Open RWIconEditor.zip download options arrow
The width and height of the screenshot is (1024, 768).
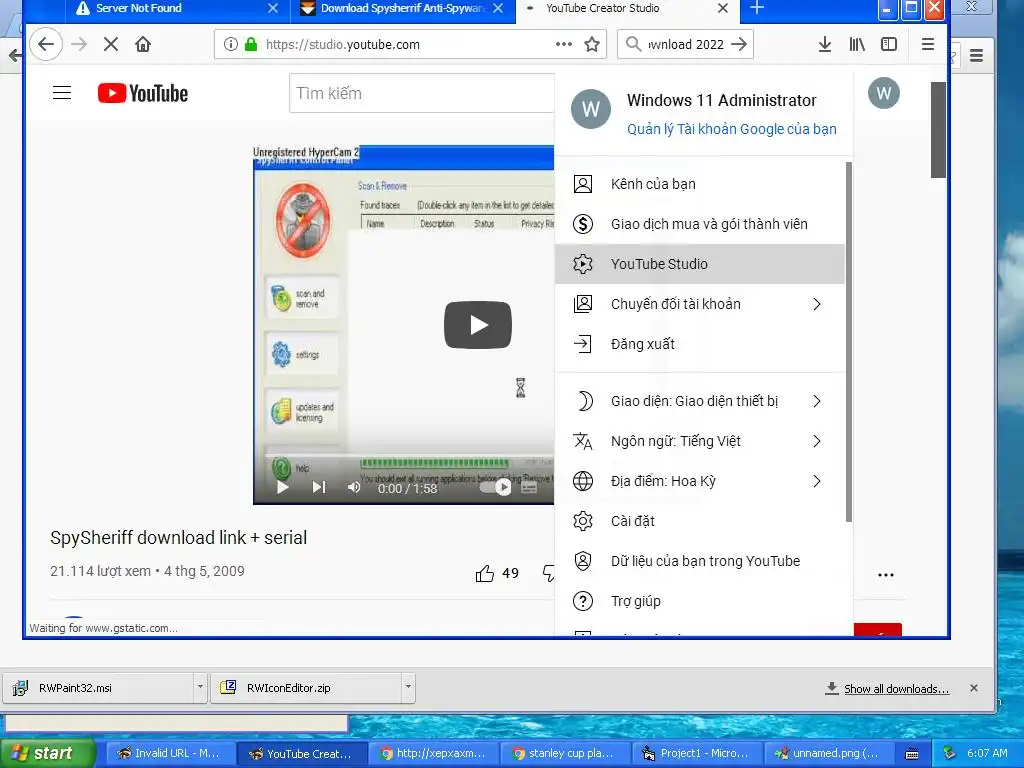coord(408,687)
